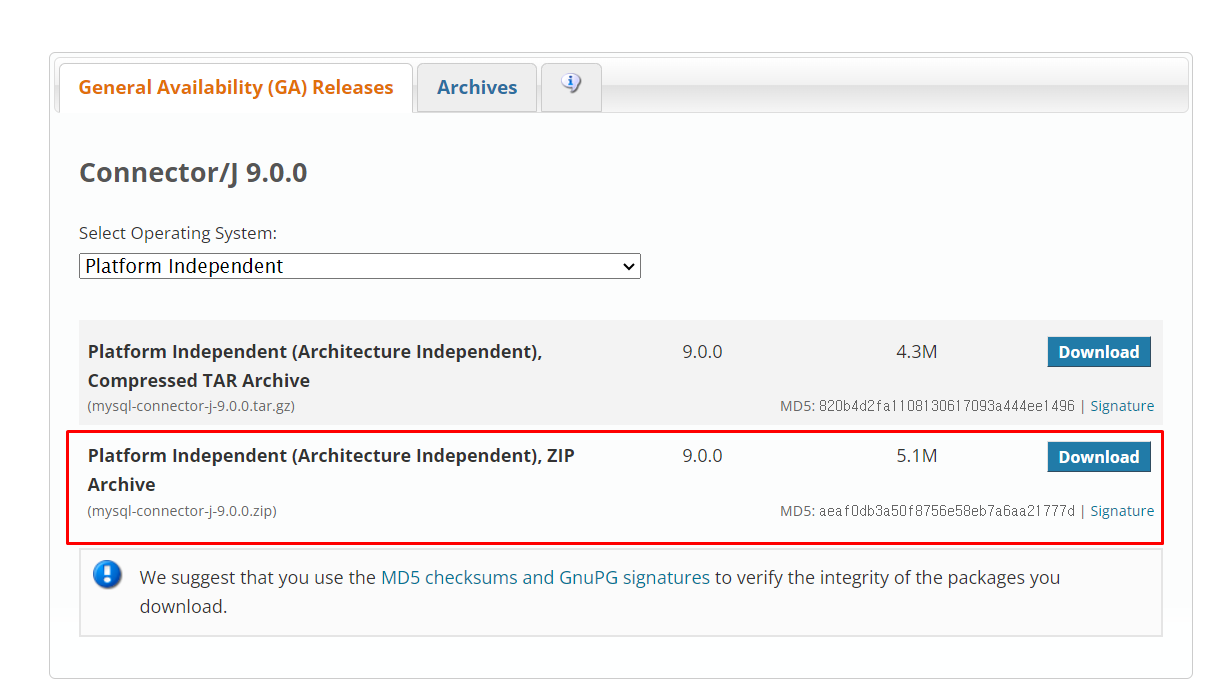Switch to the Archives tab
This screenshot has height=691, width=1224.
pyautogui.click(x=477, y=88)
